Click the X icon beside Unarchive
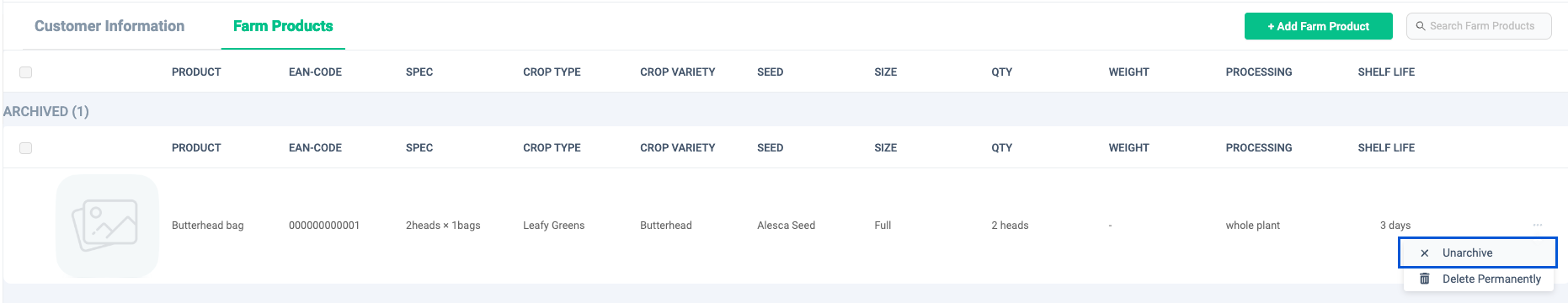This screenshot has width=1568, height=303. [x=1424, y=252]
